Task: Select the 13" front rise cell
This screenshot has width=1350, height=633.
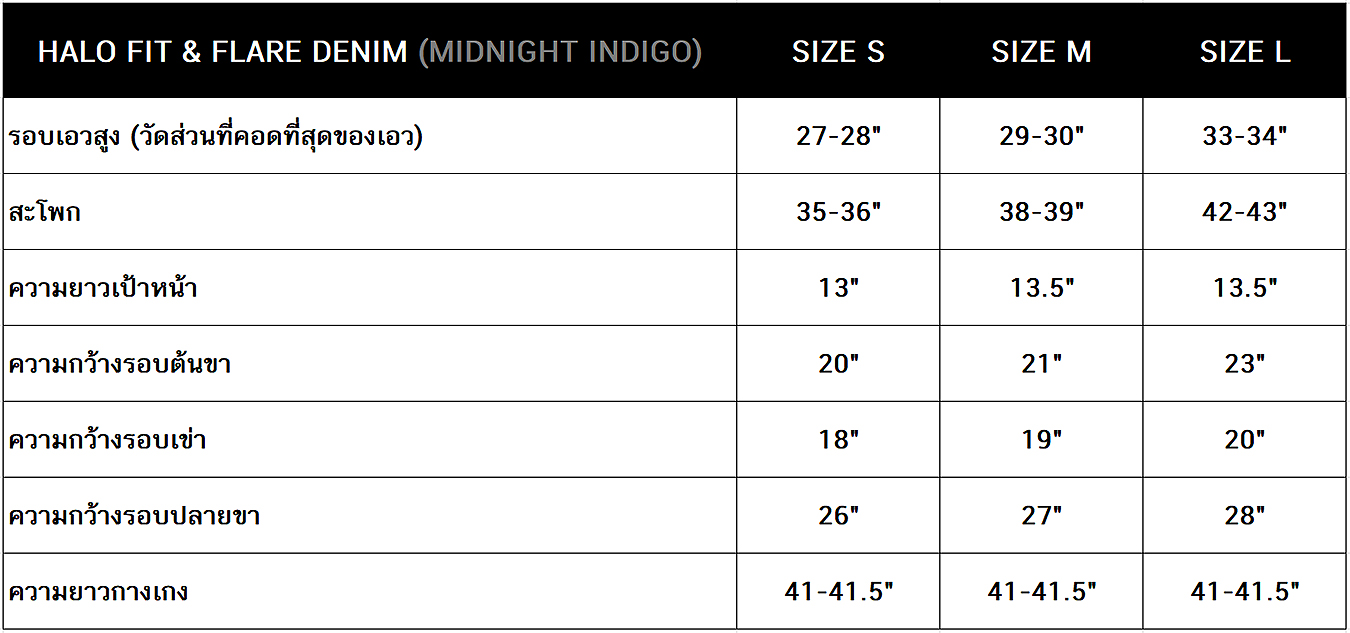Action: pyautogui.click(x=838, y=288)
